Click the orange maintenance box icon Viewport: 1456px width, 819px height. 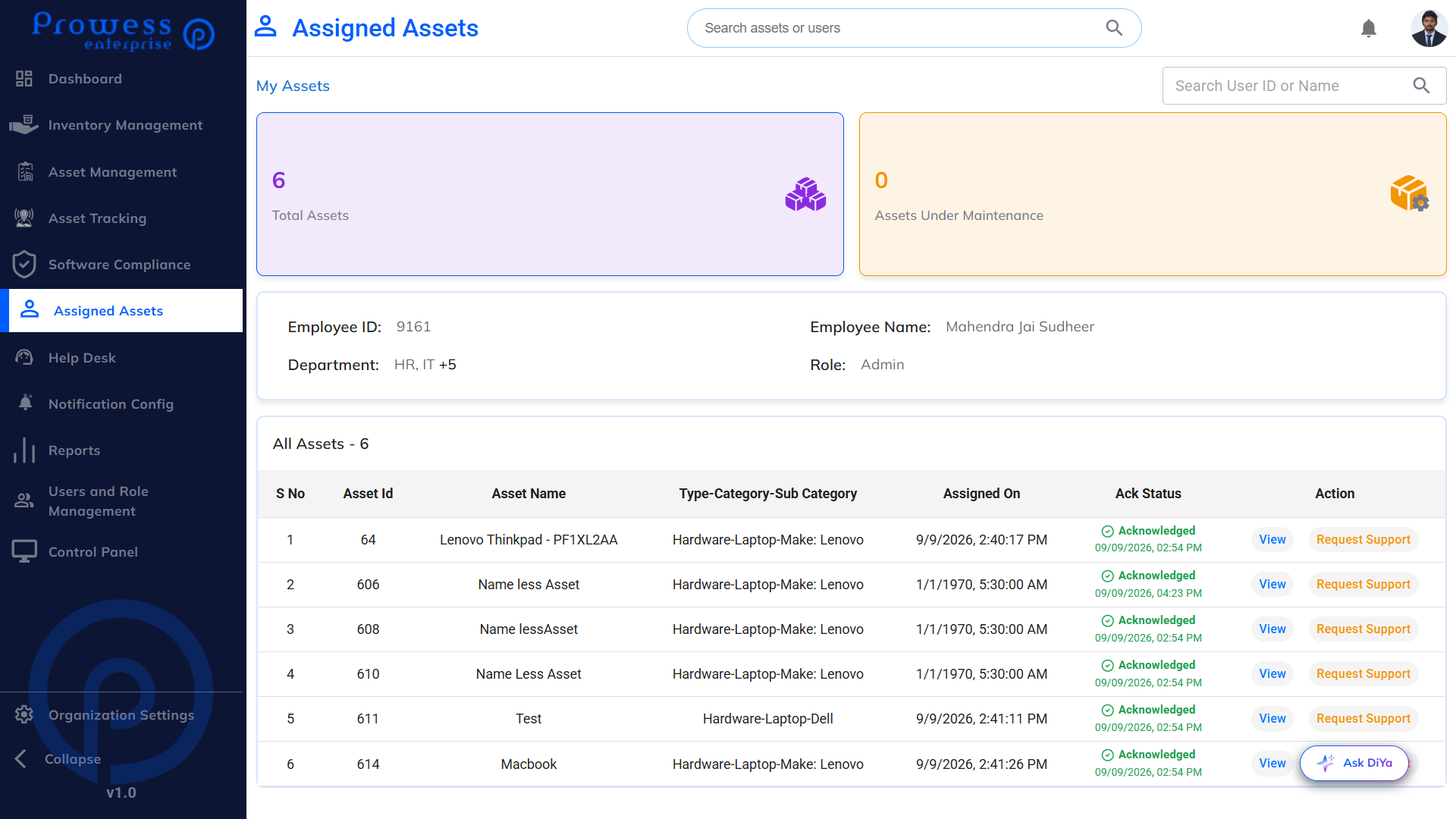click(1410, 193)
